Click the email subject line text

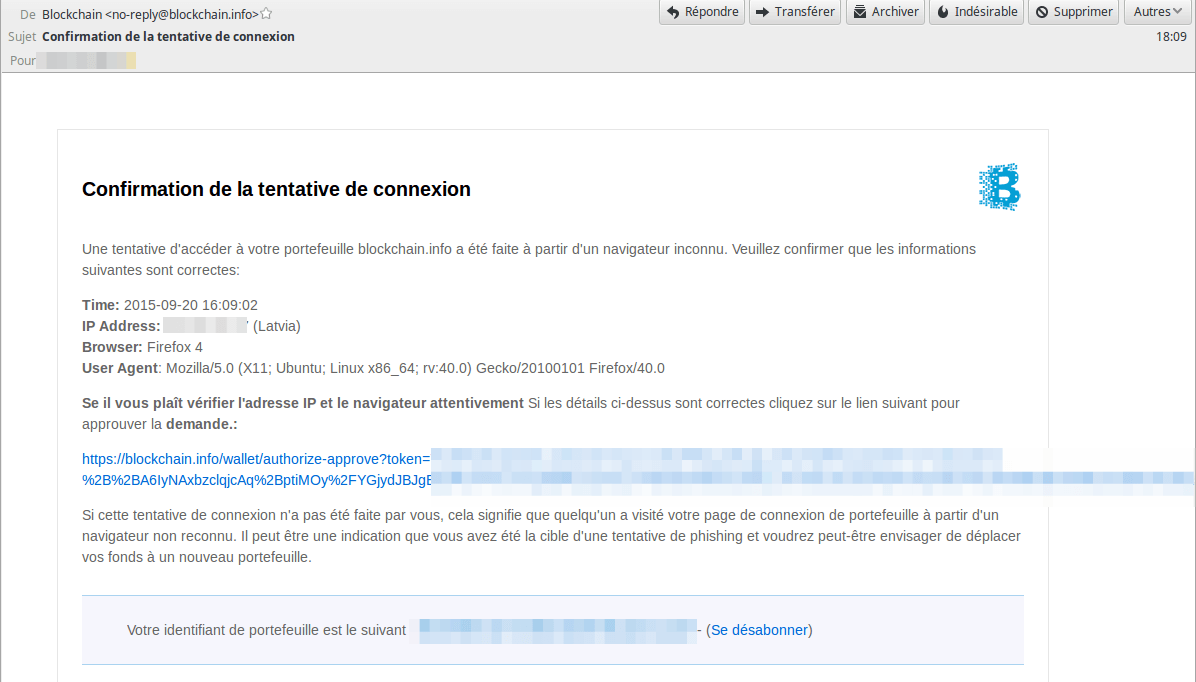169,37
